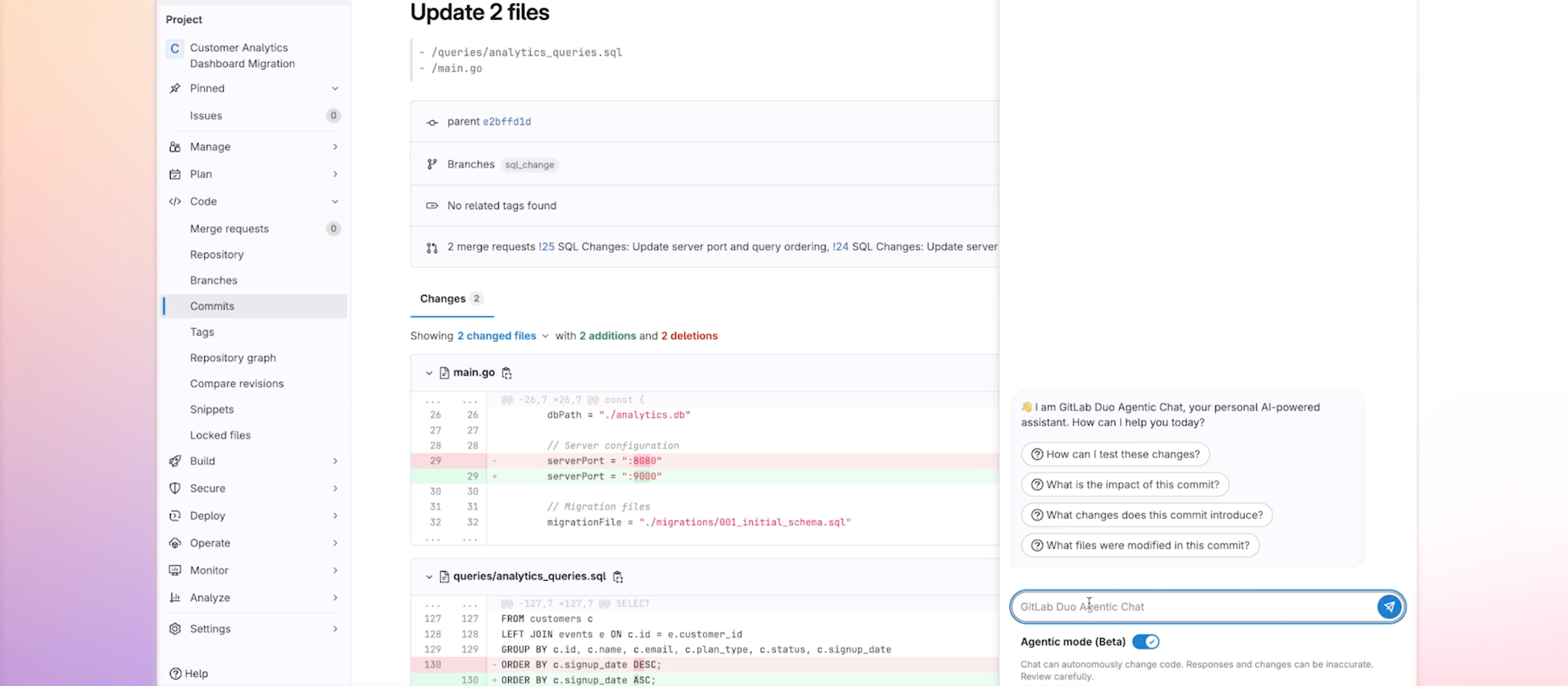The width and height of the screenshot is (1568, 686).
Task: Click the project avatar letter C
Action: pyautogui.click(x=175, y=48)
